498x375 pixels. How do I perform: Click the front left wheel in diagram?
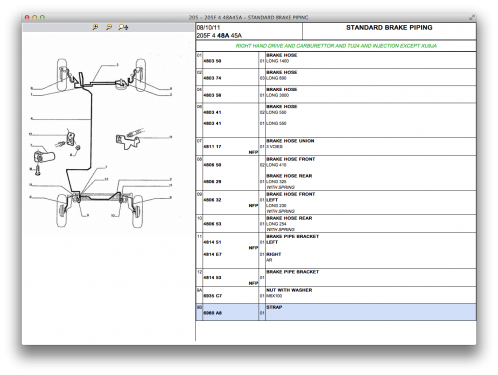click(62, 75)
